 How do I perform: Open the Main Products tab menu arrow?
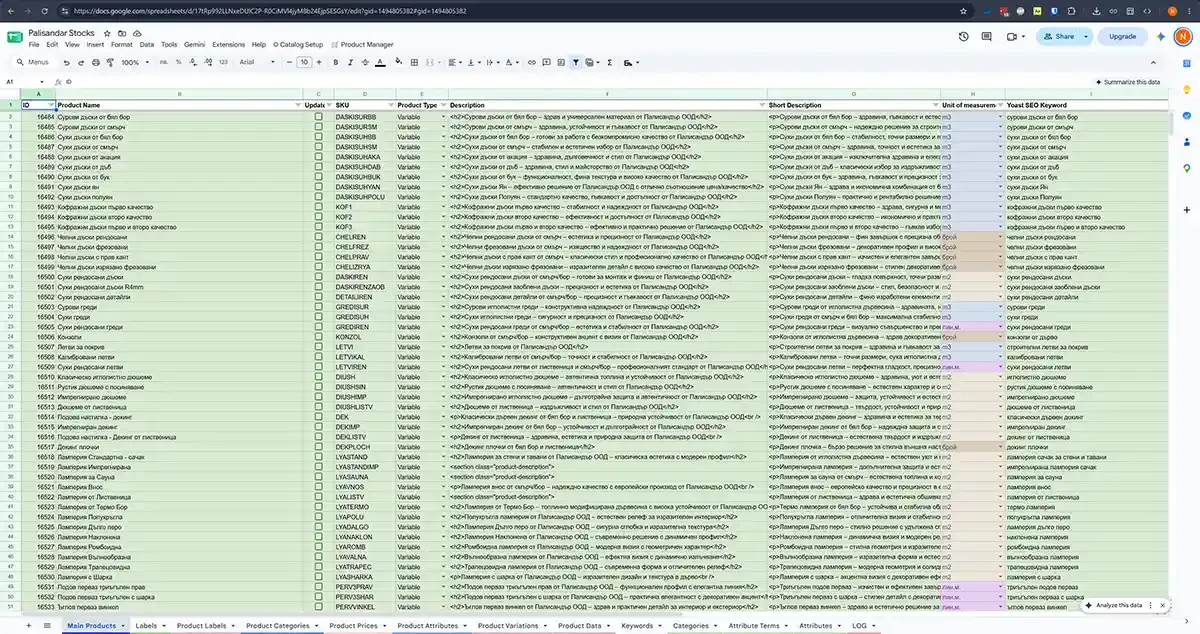click(123, 626)
